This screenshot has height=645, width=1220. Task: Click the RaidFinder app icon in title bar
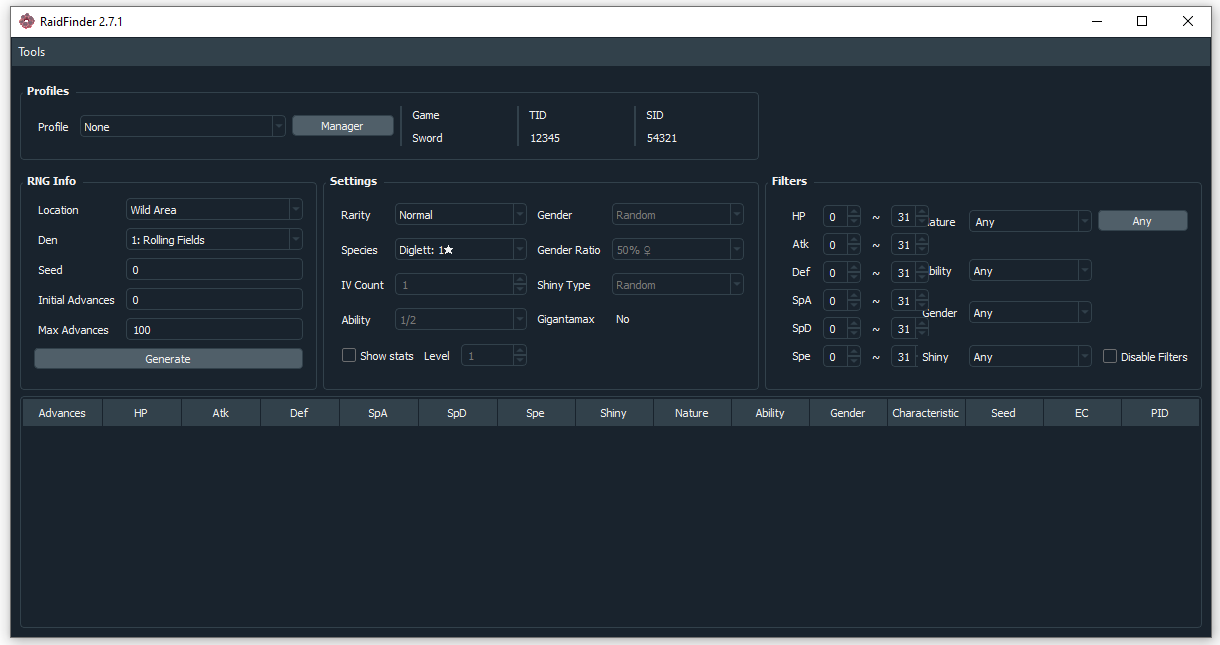[x=27, y=21]
